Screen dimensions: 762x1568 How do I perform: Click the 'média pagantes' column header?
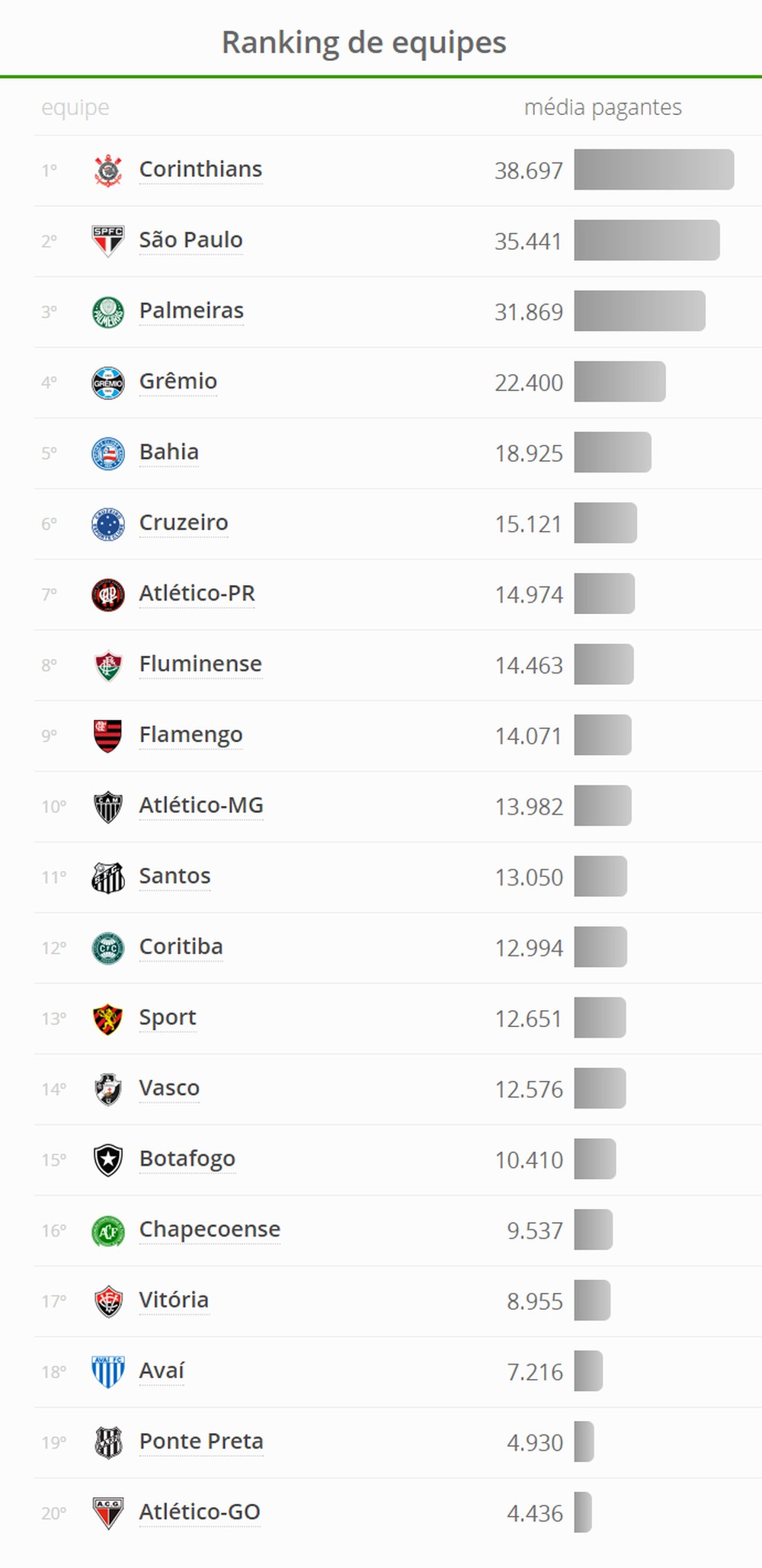(603, 107)
